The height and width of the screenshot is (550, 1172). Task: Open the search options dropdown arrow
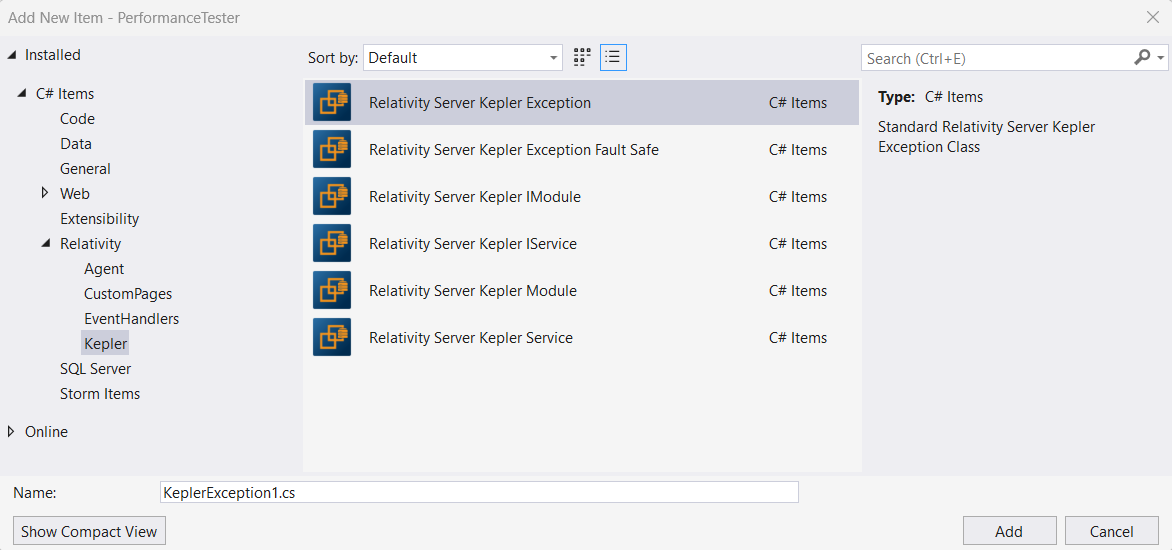tap(1161, 58)
